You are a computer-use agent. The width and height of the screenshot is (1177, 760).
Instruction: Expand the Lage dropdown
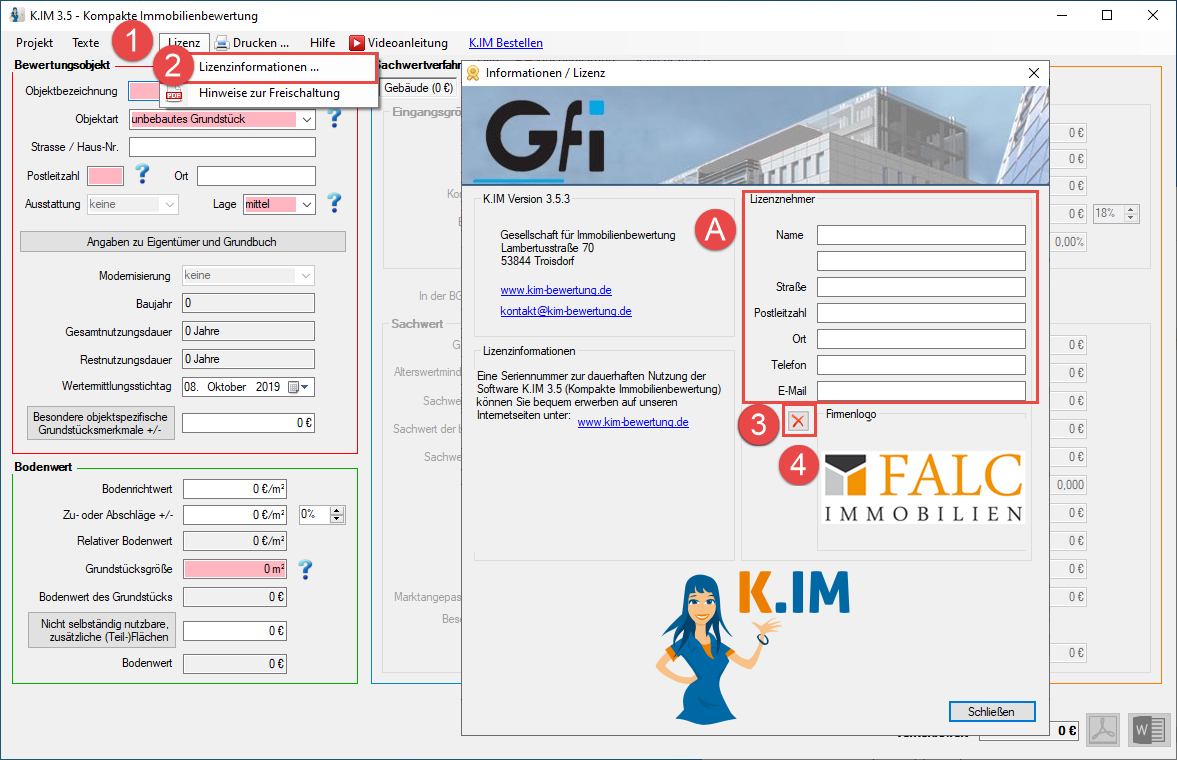306,204
